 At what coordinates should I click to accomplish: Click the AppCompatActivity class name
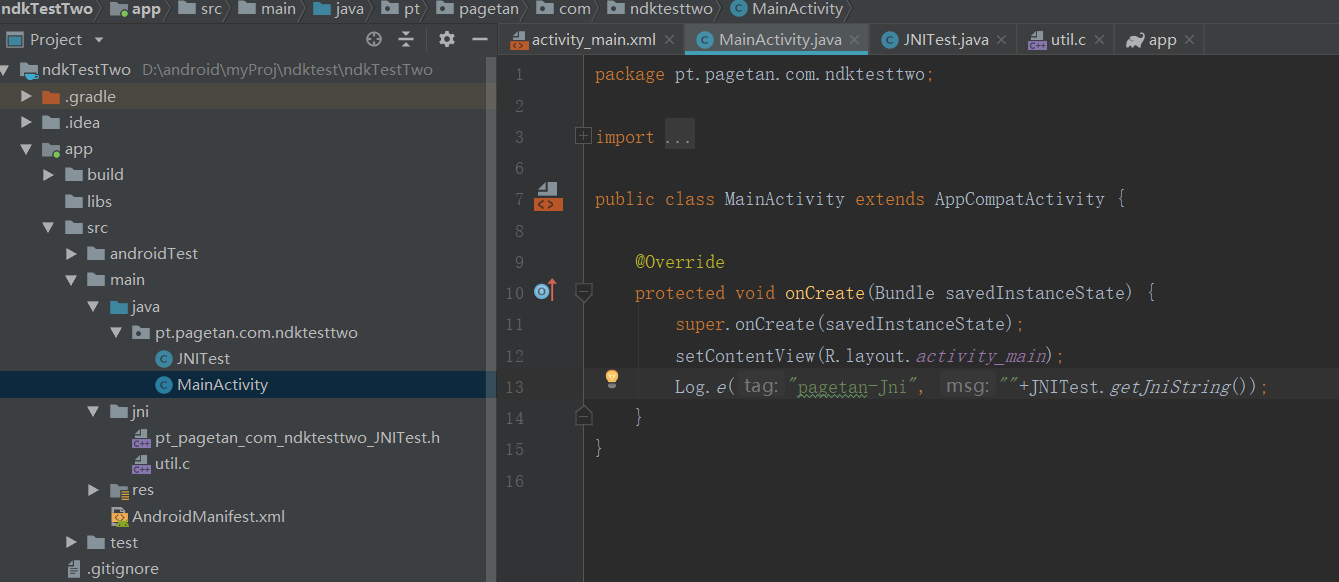tap(1020, 199)
